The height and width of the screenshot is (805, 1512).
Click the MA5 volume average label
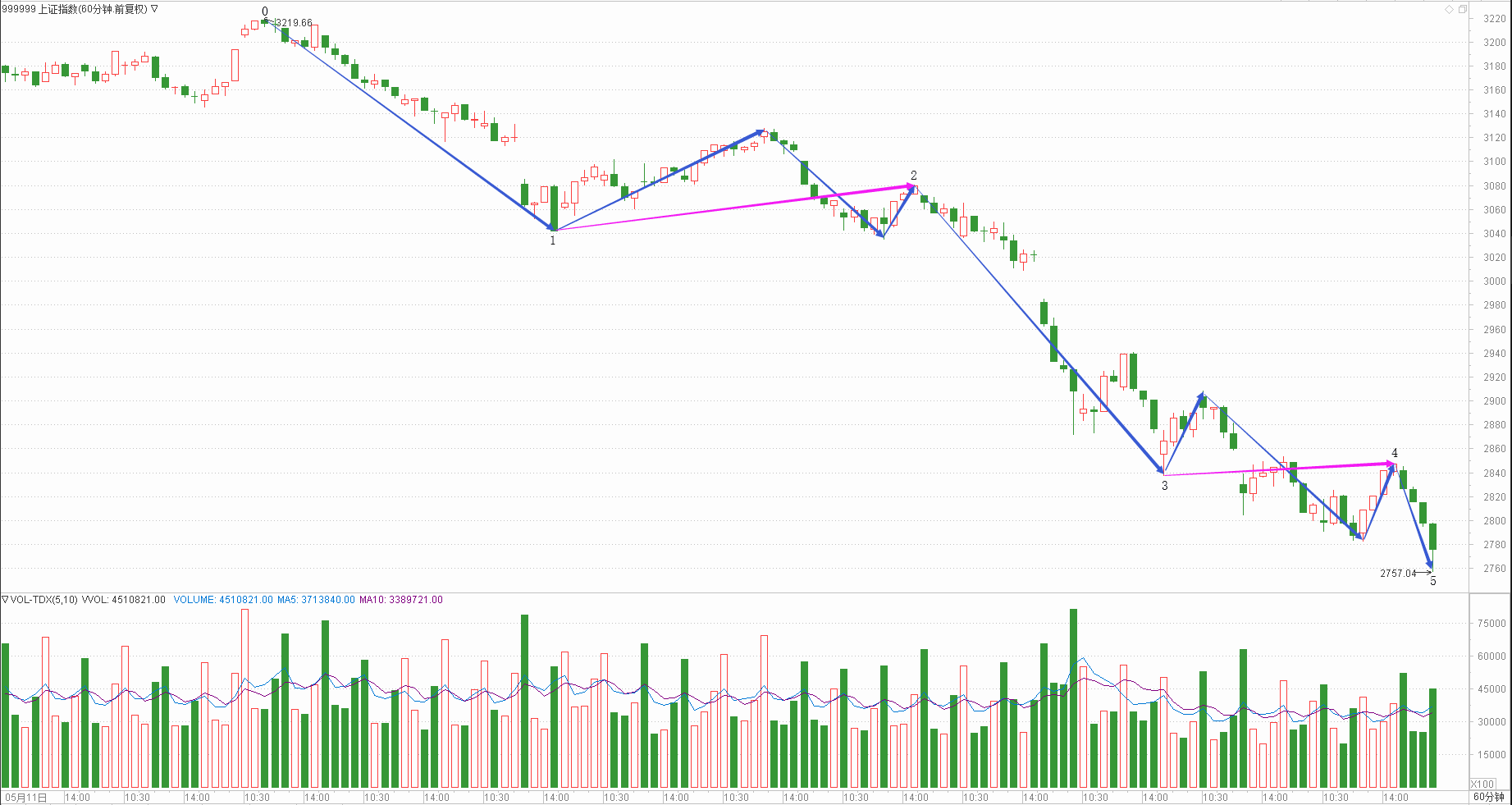[x=316, y=600]
